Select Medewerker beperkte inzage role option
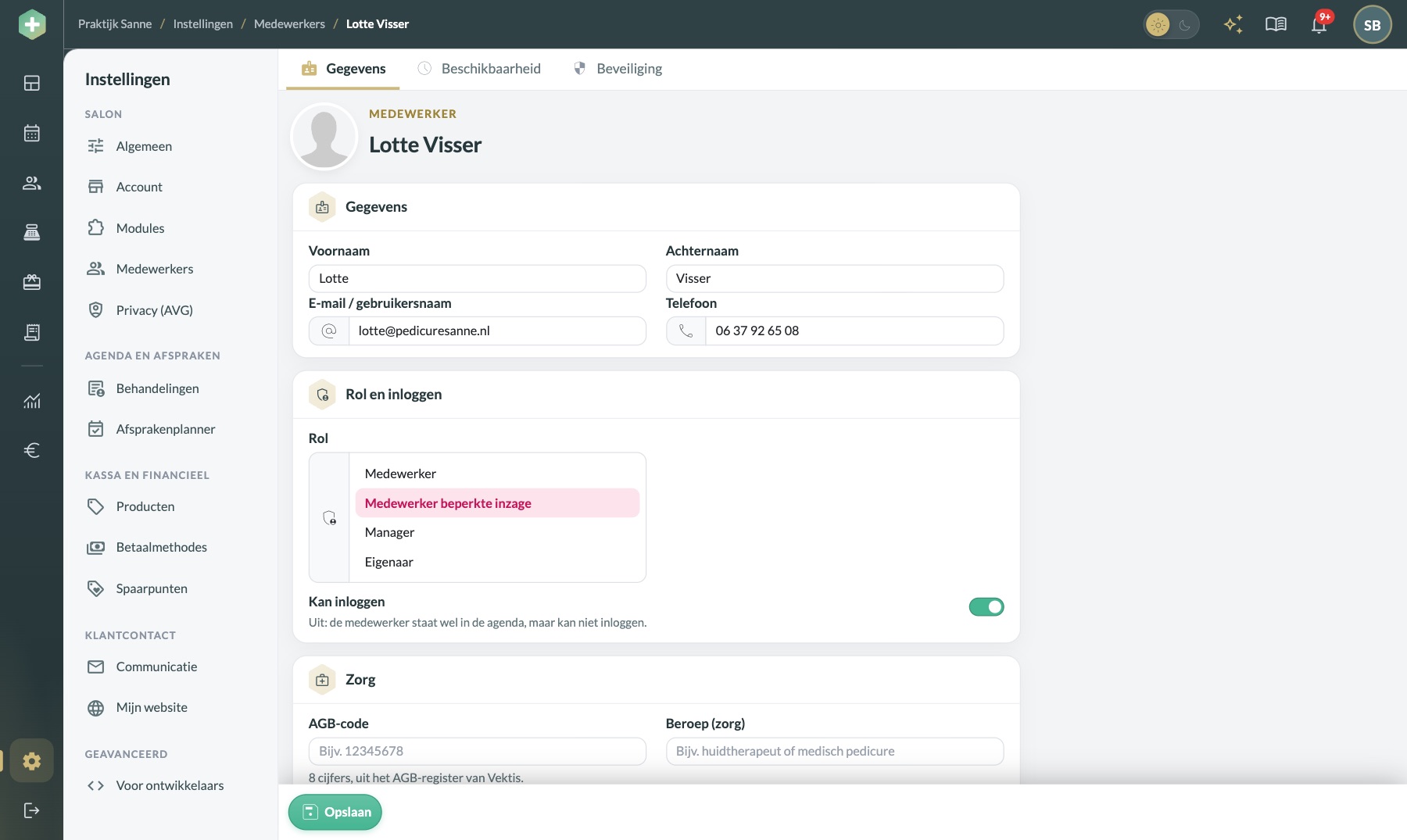Screen dimensions: 1407x840 (x=497, y=503)
